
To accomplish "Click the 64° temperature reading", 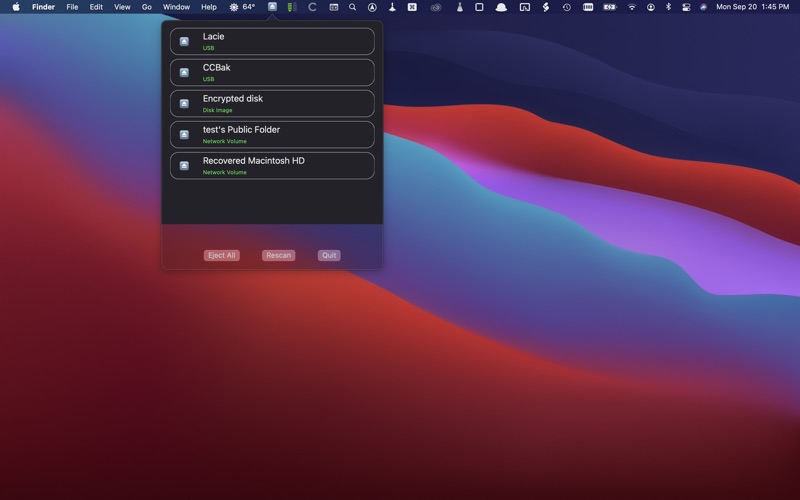I will point(248,7).
